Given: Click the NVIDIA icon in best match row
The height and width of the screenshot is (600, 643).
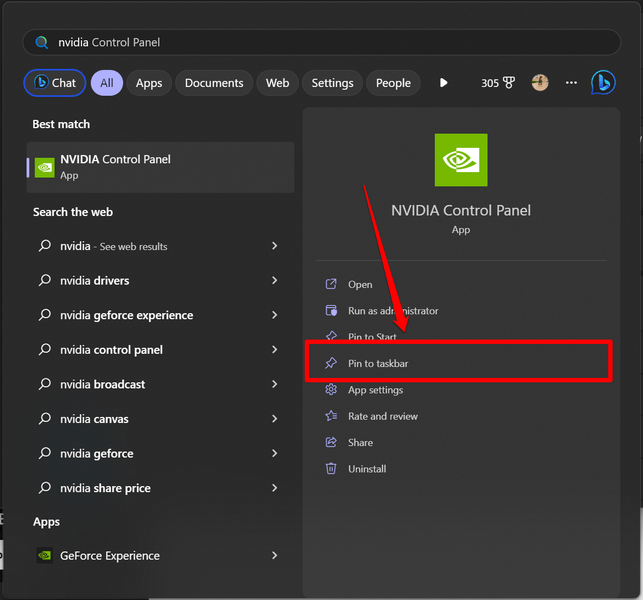Looking at the screenshot, I should pos(45,167).
